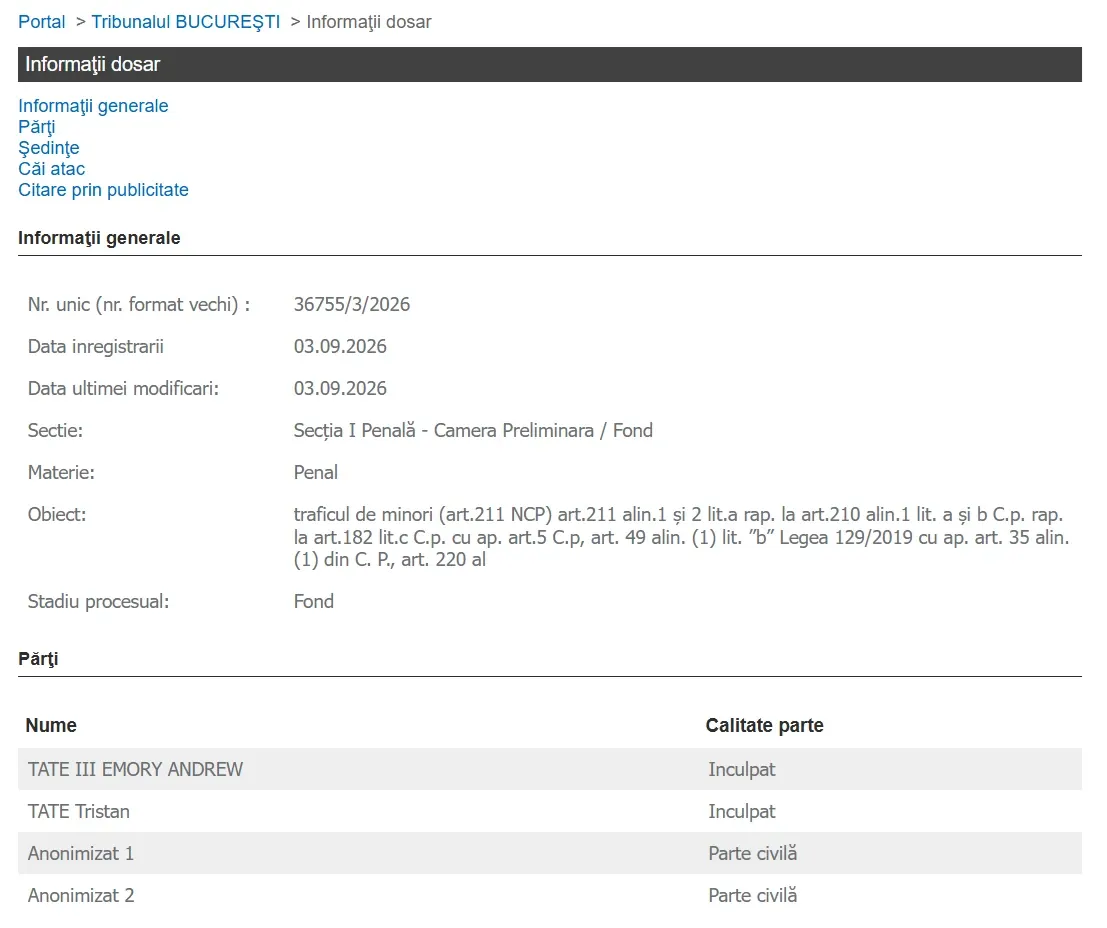This screenshot has height=928, width=1107.
Task: Click the Calitate parte column header
Action: click(x=765, y=725)
